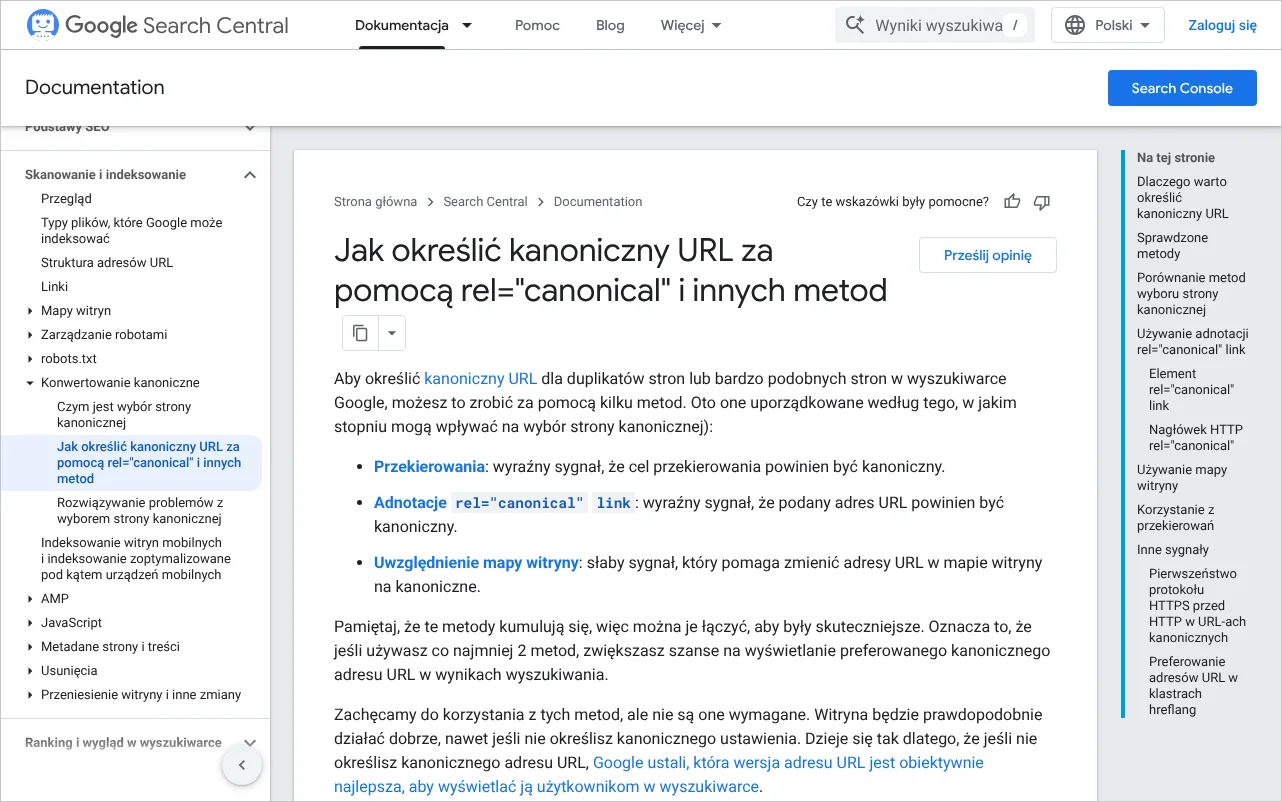Click the Search Console button

tap(1182, 88)
